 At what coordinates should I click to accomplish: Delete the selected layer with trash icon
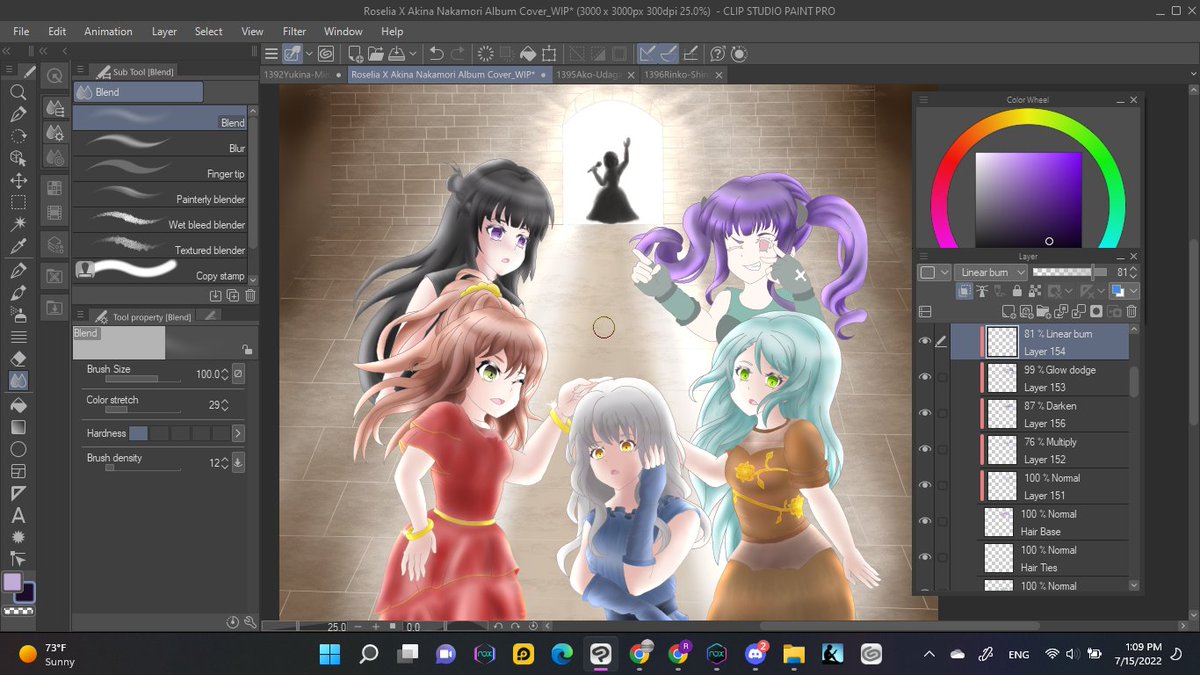1132,311
